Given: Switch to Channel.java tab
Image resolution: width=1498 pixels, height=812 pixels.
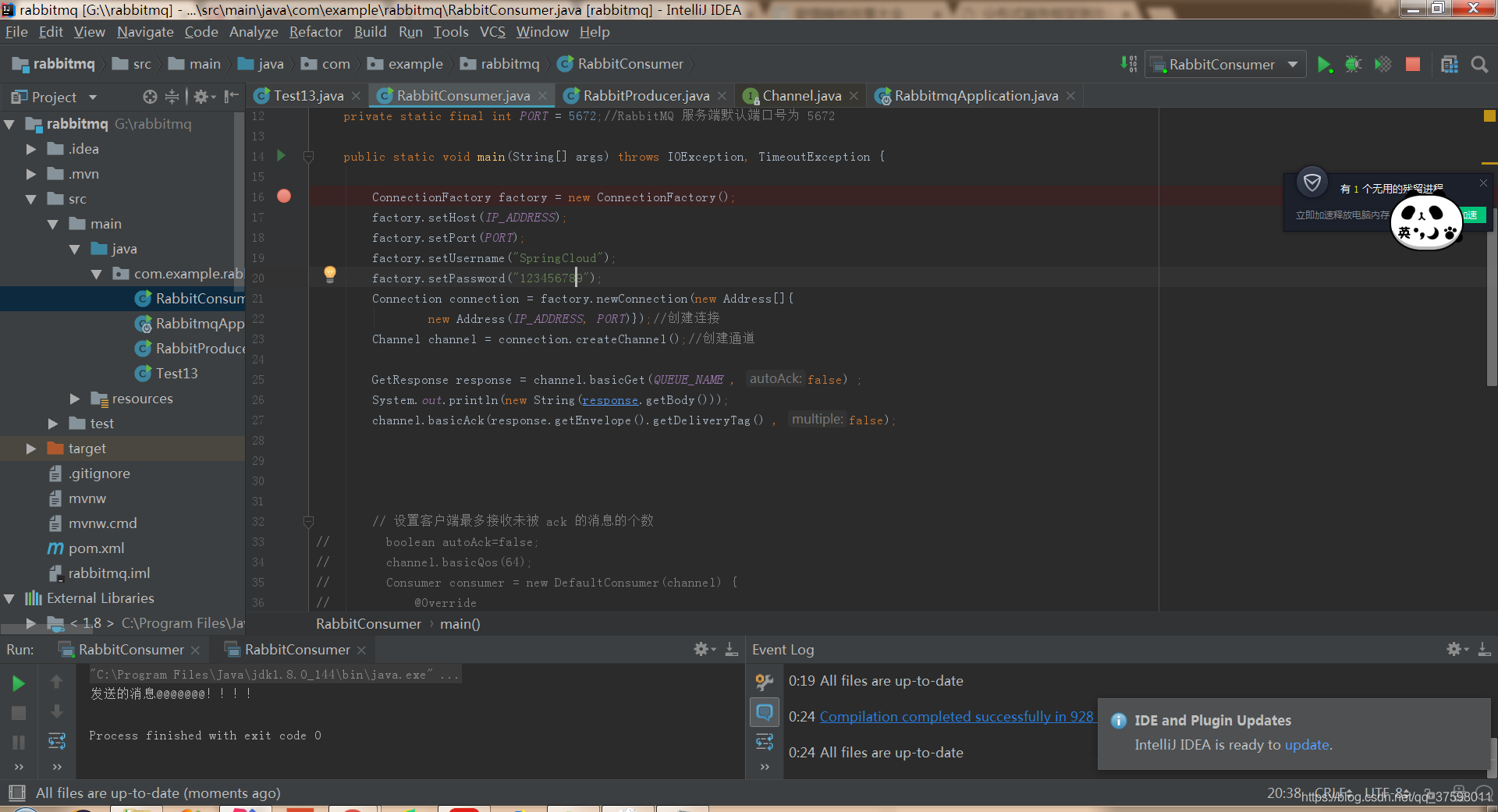Looking at the screenshot, I should 801,96.
